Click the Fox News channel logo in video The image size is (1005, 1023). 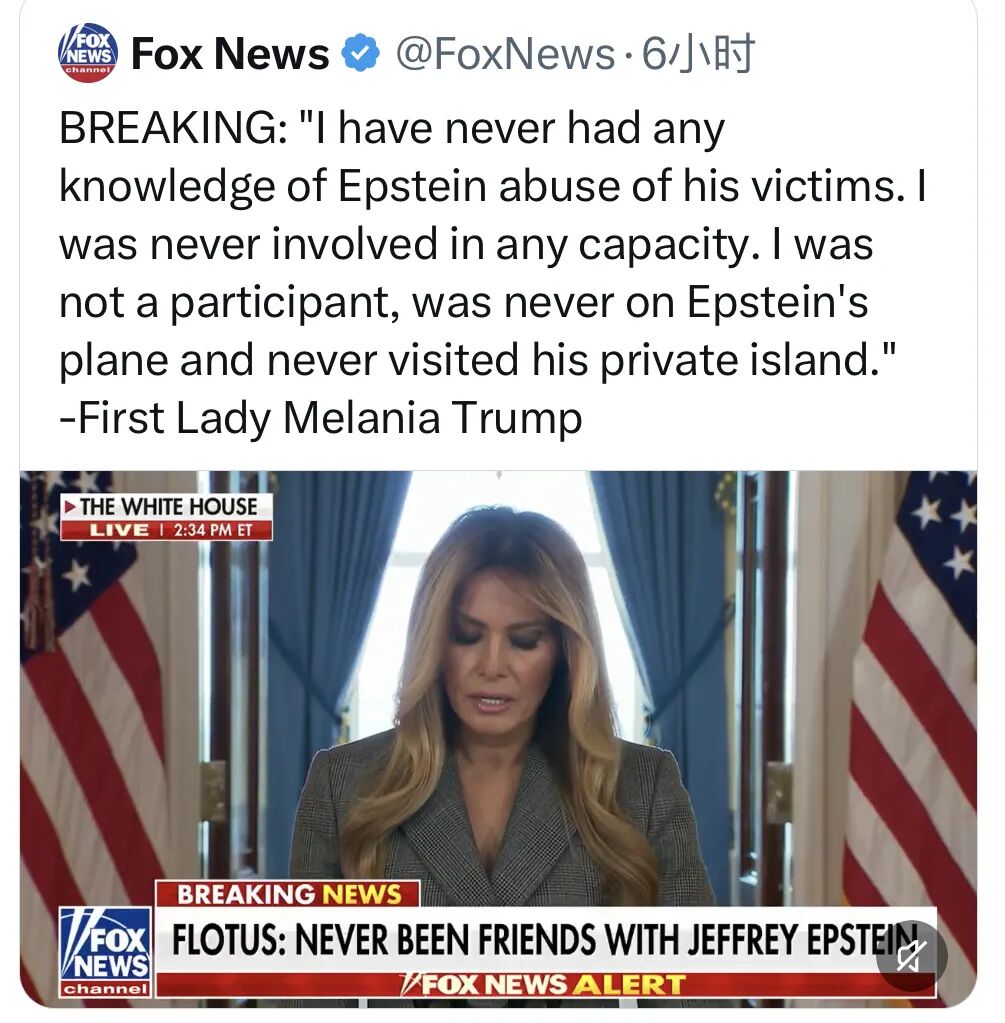click(106, 952)
